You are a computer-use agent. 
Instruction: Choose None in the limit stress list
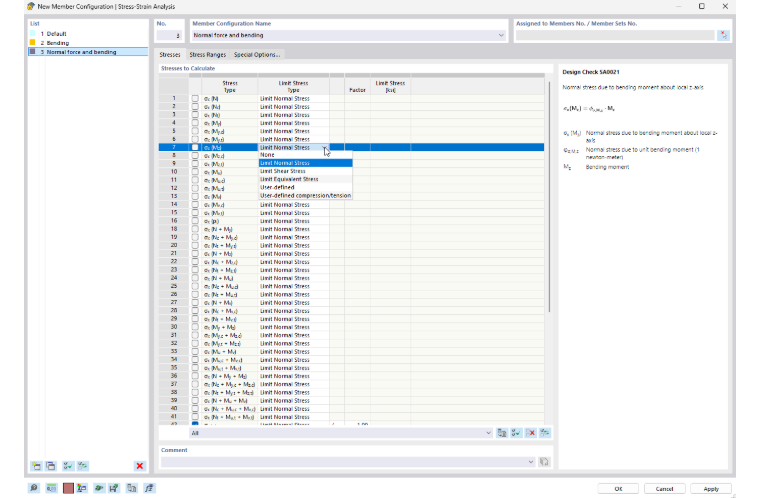point(305,155)
